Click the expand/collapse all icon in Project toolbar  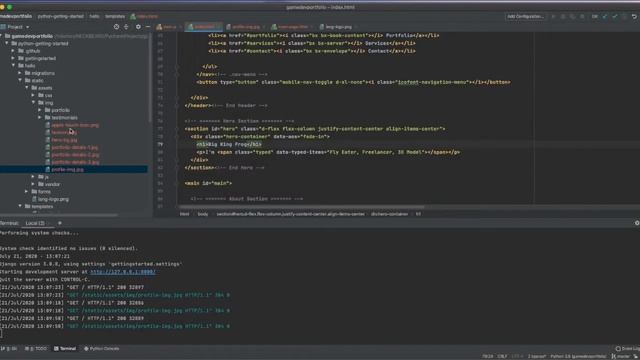[x=126, y=27]
